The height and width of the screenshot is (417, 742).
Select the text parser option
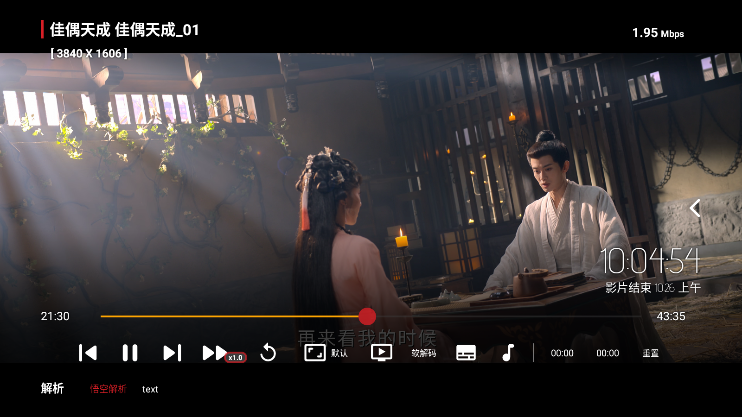point(150,389)
